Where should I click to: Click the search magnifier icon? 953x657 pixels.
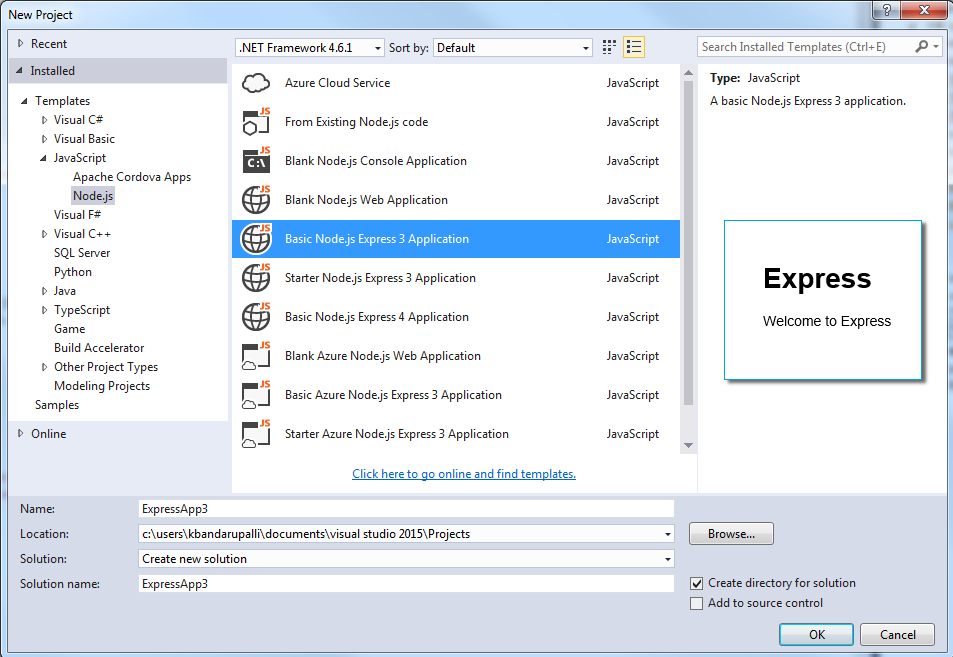921,46
